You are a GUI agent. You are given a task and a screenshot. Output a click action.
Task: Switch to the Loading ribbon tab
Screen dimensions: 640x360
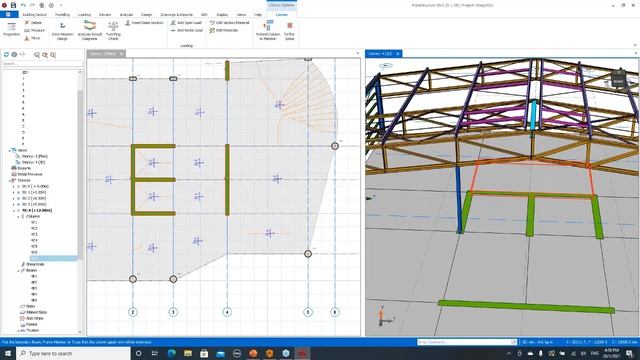[x=84, y=15]
